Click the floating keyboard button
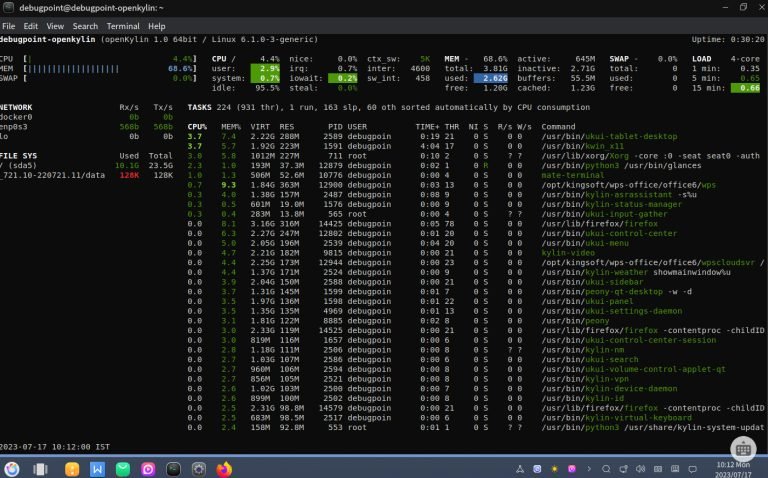The width and height of the screenshot is (768, 478). point(743,448)
